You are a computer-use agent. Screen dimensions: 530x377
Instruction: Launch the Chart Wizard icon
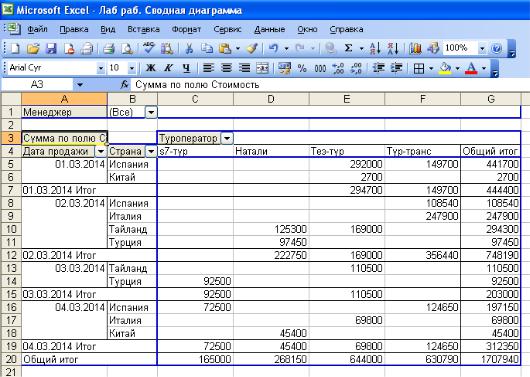click(x=415, y=49)
